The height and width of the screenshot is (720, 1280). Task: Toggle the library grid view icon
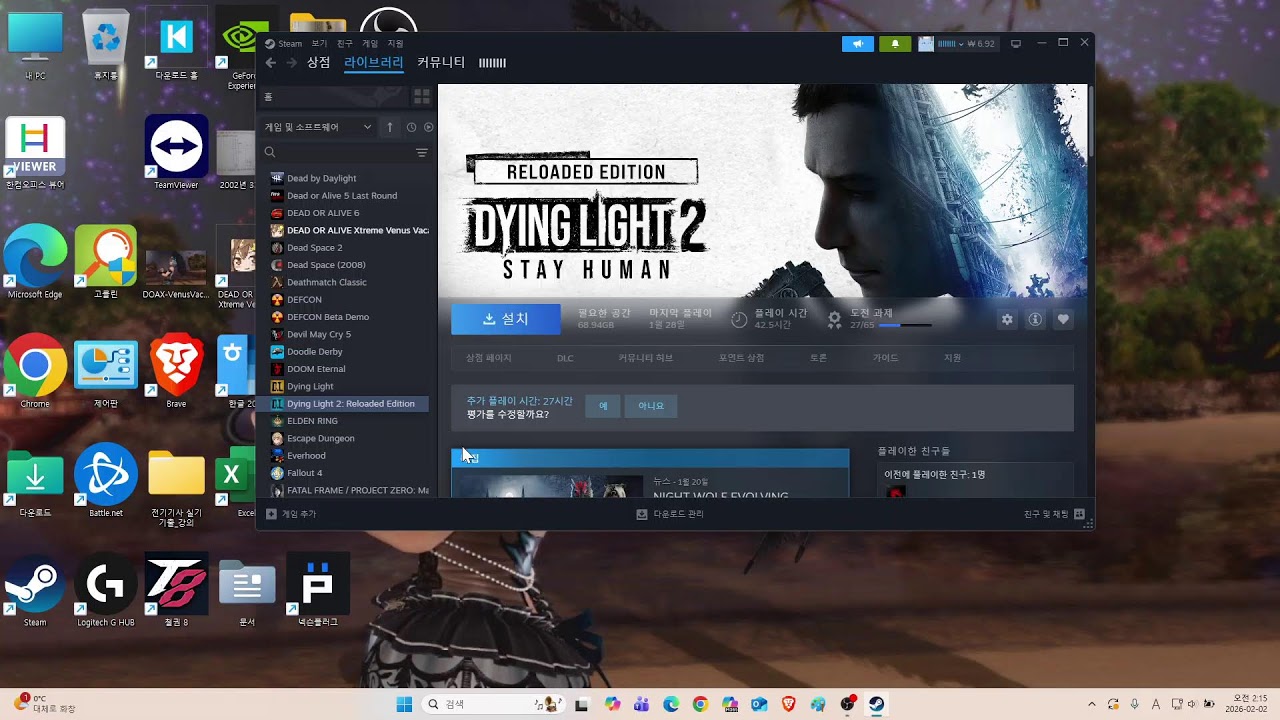pyautogui.click(x=422, y=97)
